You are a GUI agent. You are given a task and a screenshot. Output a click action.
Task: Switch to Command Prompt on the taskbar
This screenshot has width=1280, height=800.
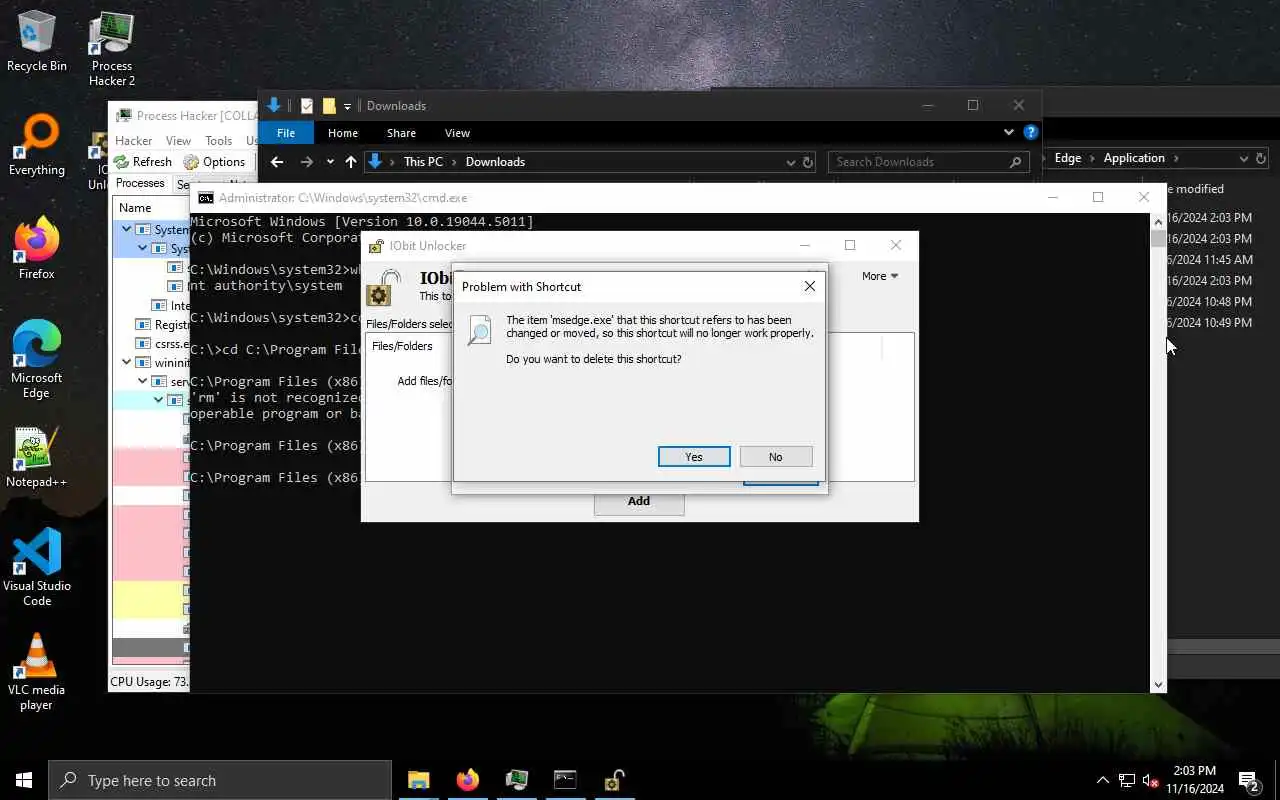coord(565,780)
